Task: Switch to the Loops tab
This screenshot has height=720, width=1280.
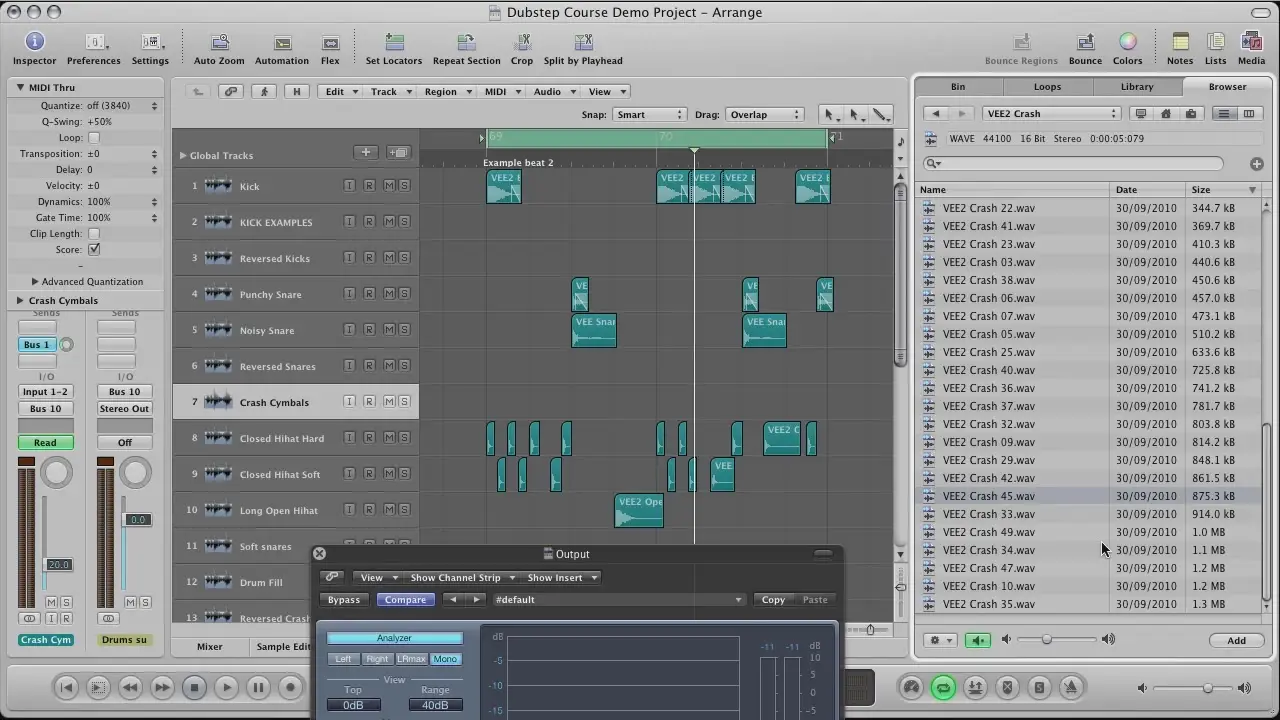Action: 1047,87
